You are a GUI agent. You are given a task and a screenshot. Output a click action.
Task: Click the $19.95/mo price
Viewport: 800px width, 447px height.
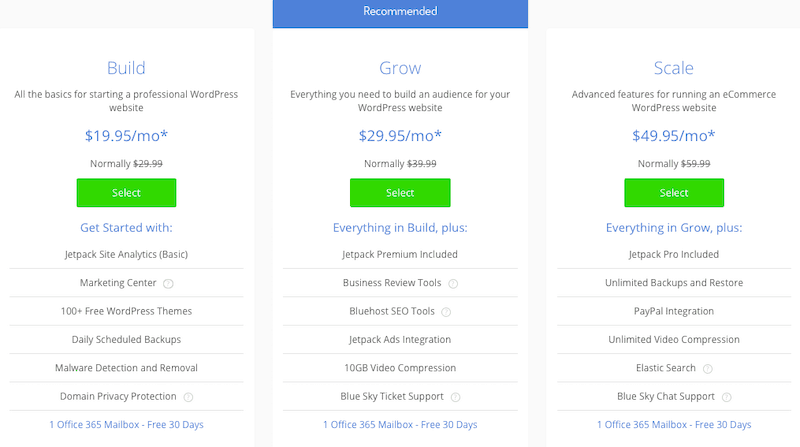[126, 136]
